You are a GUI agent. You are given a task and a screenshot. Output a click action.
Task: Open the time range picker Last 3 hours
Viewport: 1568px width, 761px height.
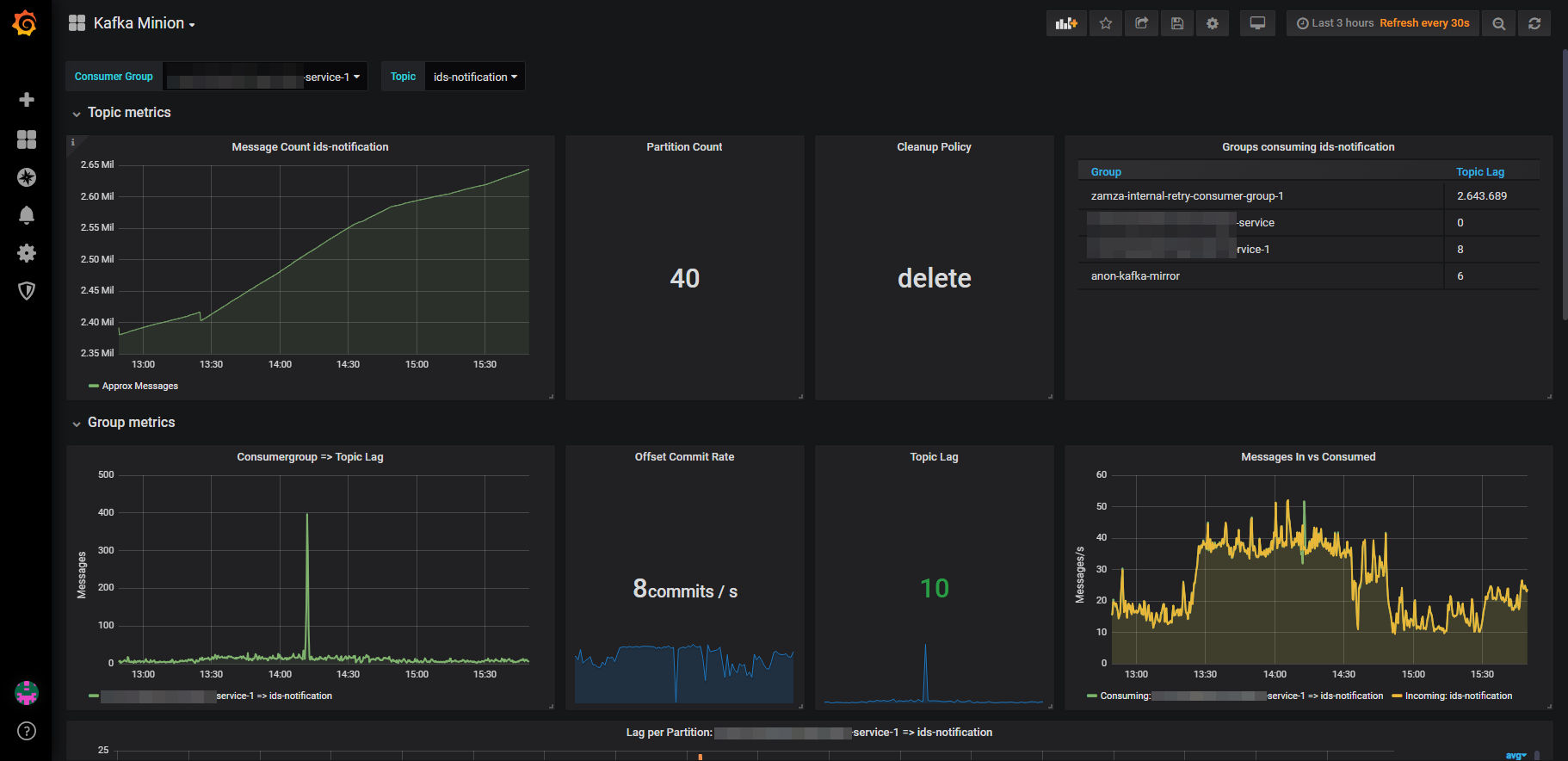tap(1382, 23)
